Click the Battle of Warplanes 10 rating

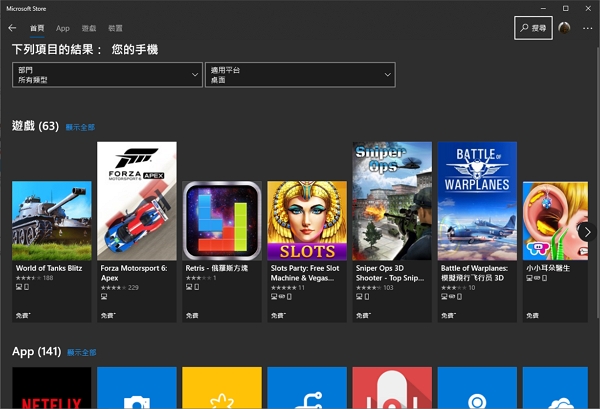click(458, 288)
